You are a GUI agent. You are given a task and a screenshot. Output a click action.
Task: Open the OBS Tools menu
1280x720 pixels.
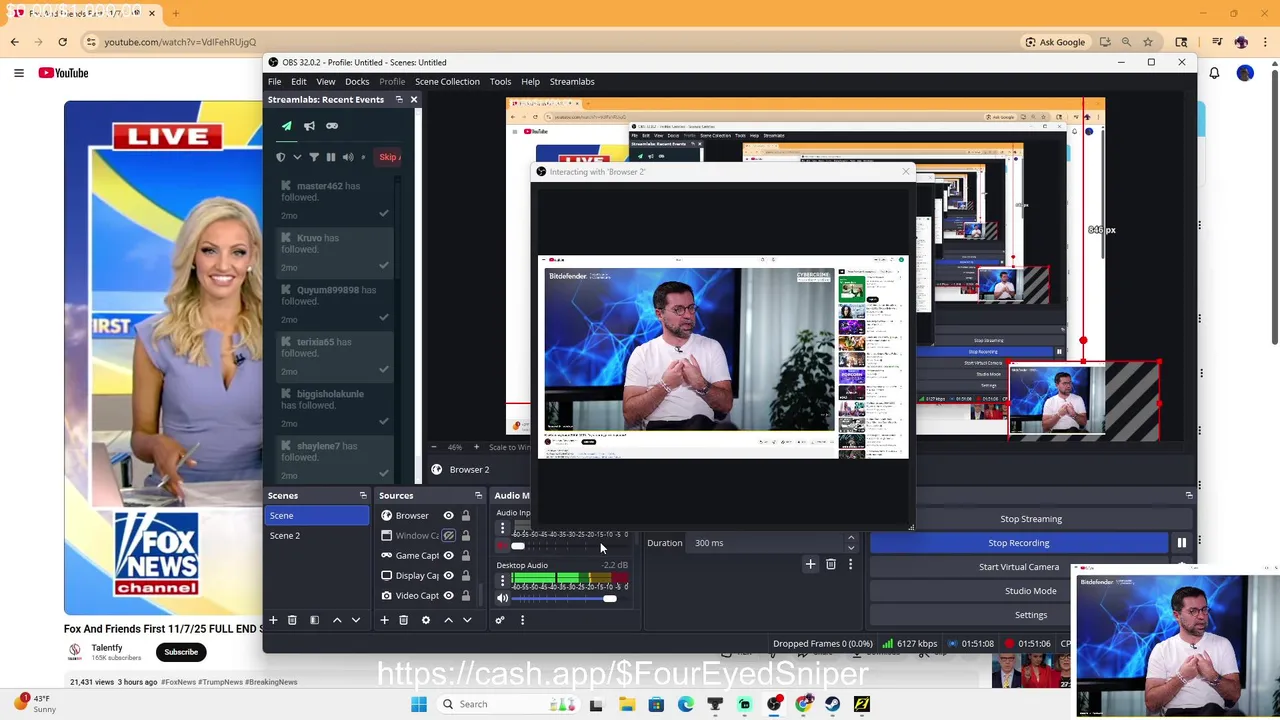(x=500, y=82)
